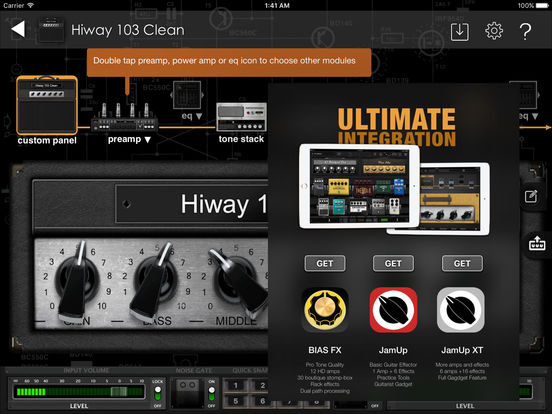This screenshot has height=414, width=552.
Task: Select the tone stack module
Action: pos(241,117)
